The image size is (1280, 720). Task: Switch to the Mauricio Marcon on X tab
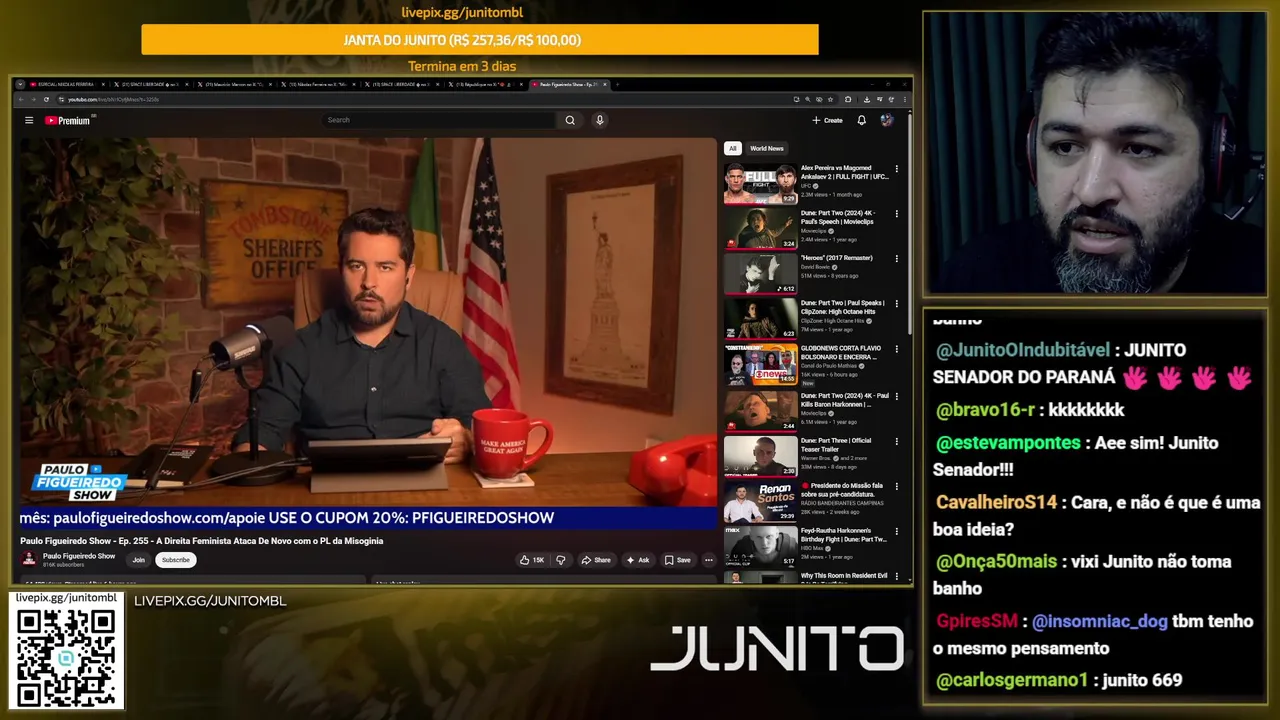236,84
